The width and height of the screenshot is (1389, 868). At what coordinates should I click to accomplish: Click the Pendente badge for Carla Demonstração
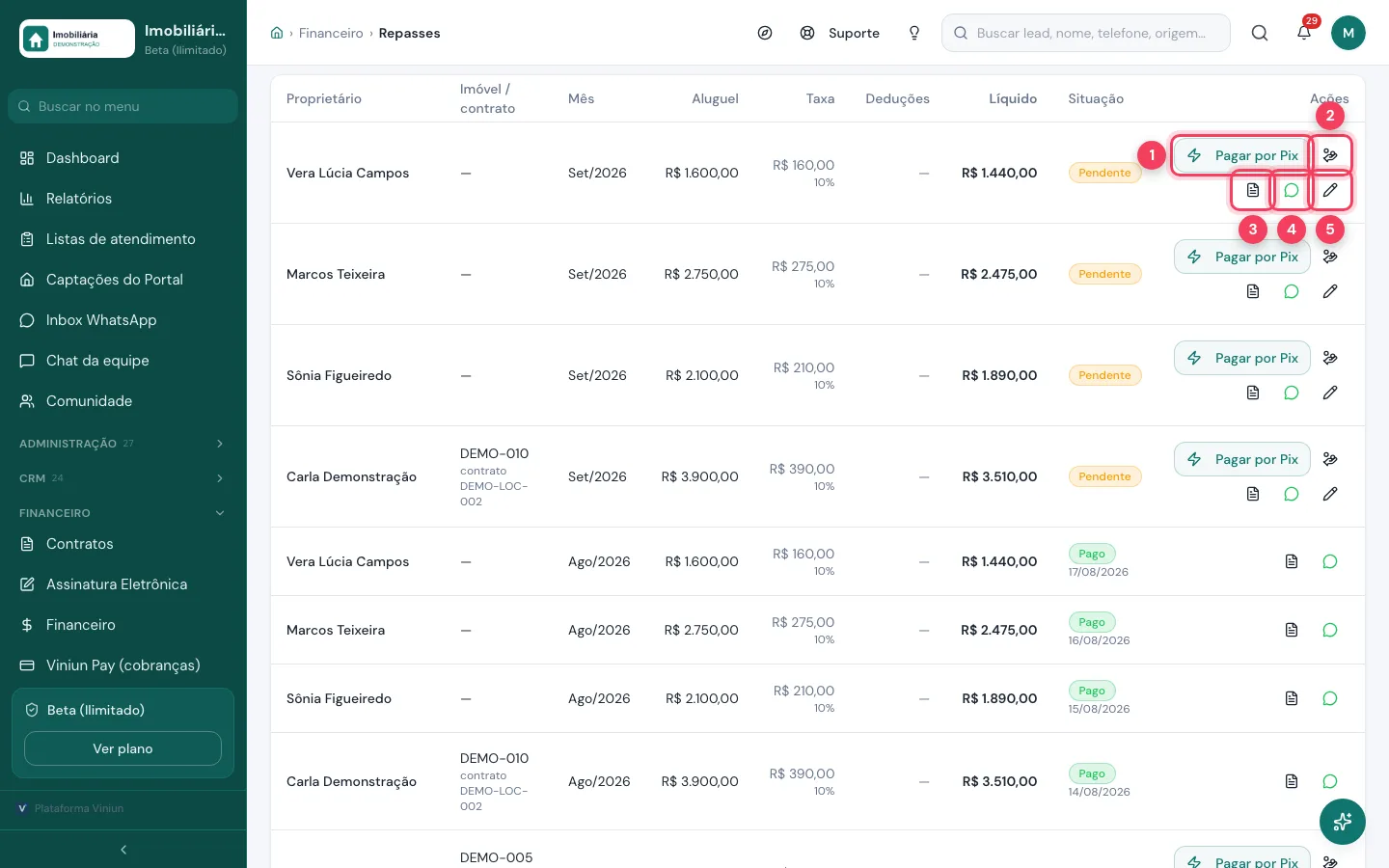pyautogui.click(x=1104, y=476)
